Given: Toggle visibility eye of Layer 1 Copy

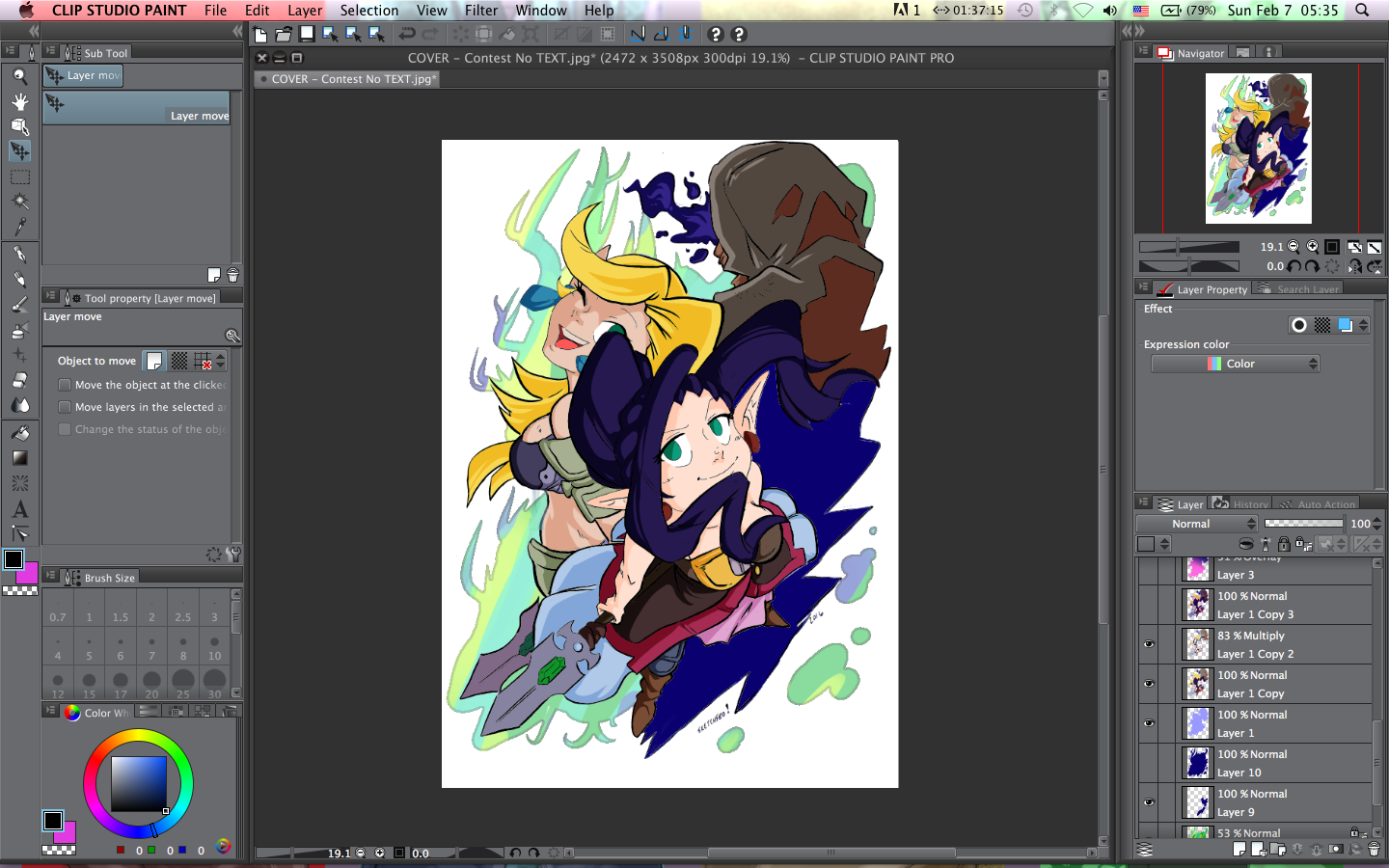Looking at the screenshot, I should pos(1149,684).
